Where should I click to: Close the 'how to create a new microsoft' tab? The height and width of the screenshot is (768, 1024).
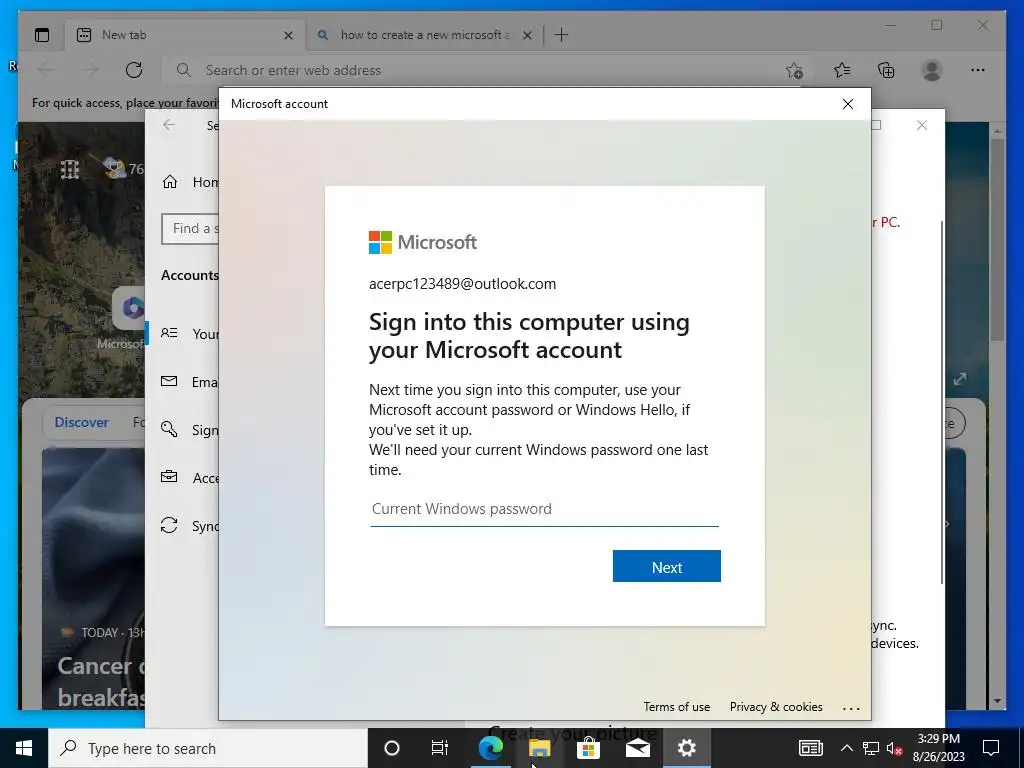[x=527, y=35]
